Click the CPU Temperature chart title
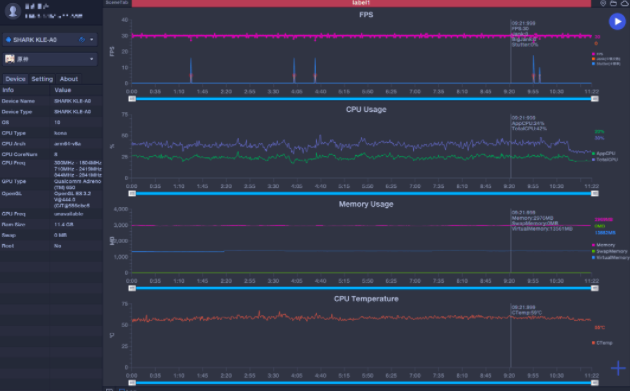The width and height of the screenshot is (630, 391). (x=366, y=299)
